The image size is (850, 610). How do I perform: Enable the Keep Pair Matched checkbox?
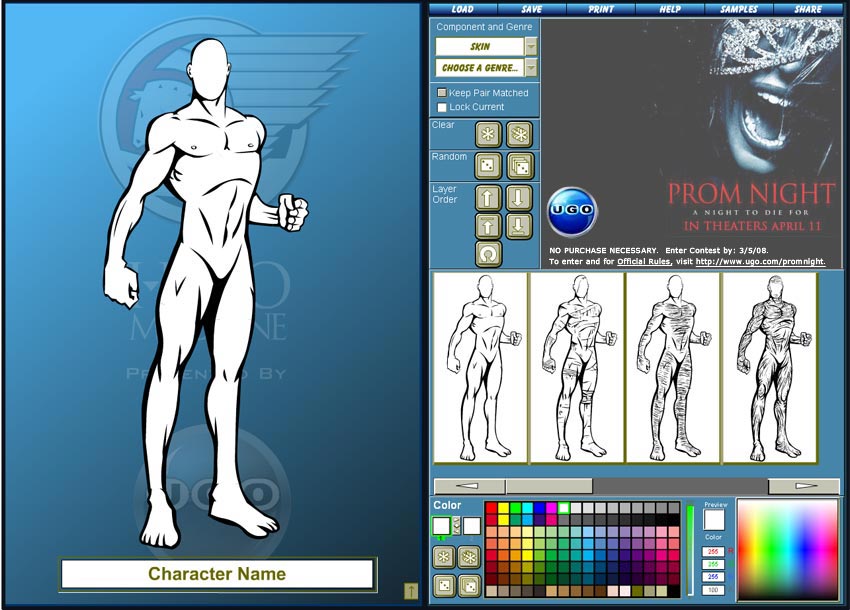click(442, 93)
